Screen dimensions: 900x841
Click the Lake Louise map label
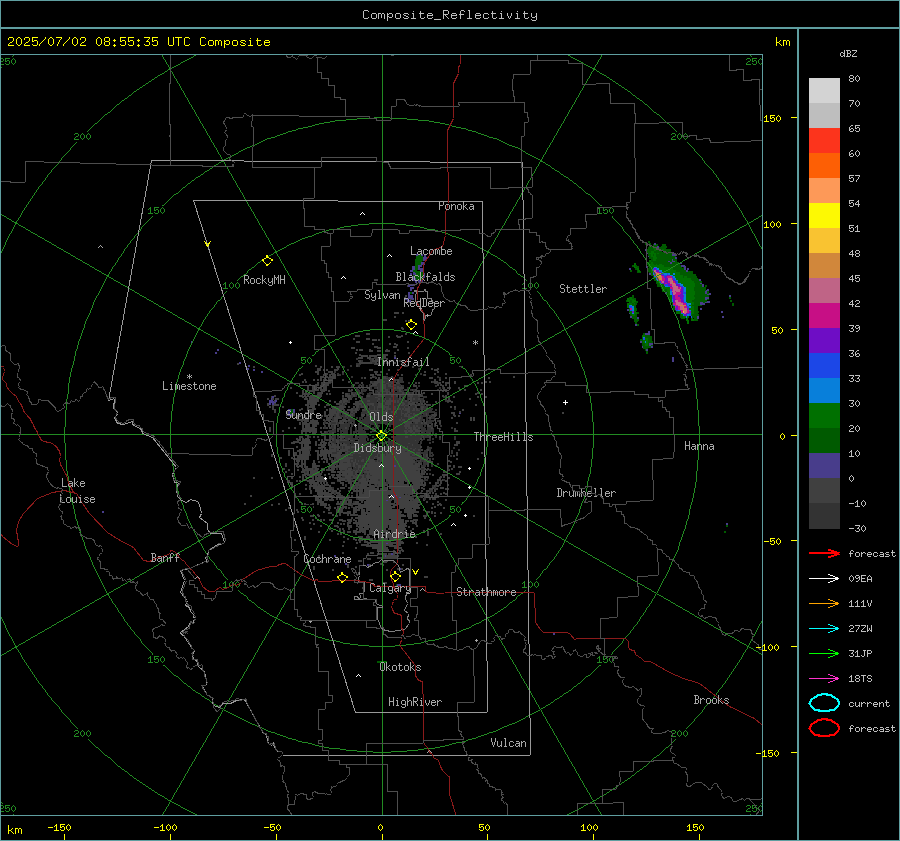point(78,491)
